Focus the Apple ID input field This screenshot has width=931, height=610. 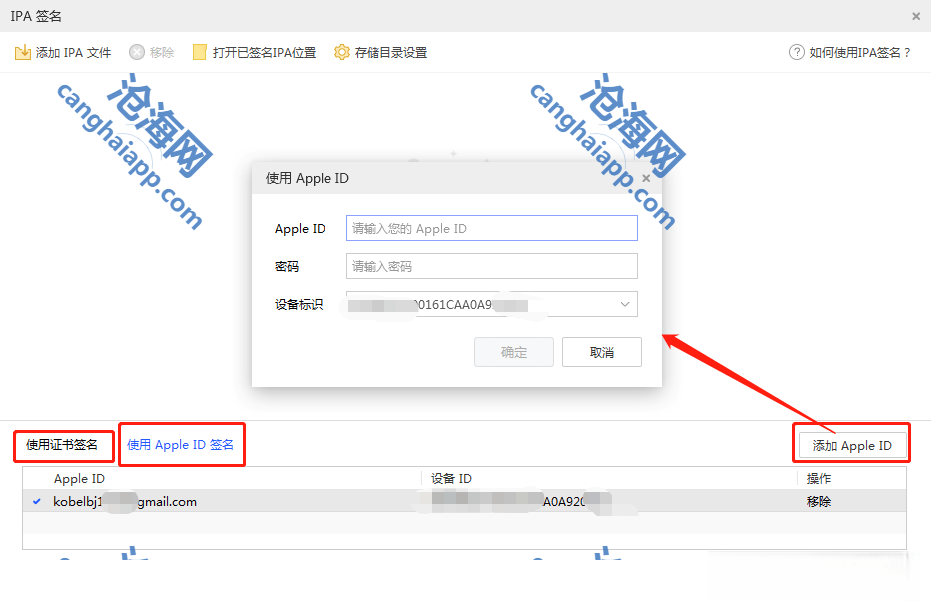coord(491,229)
